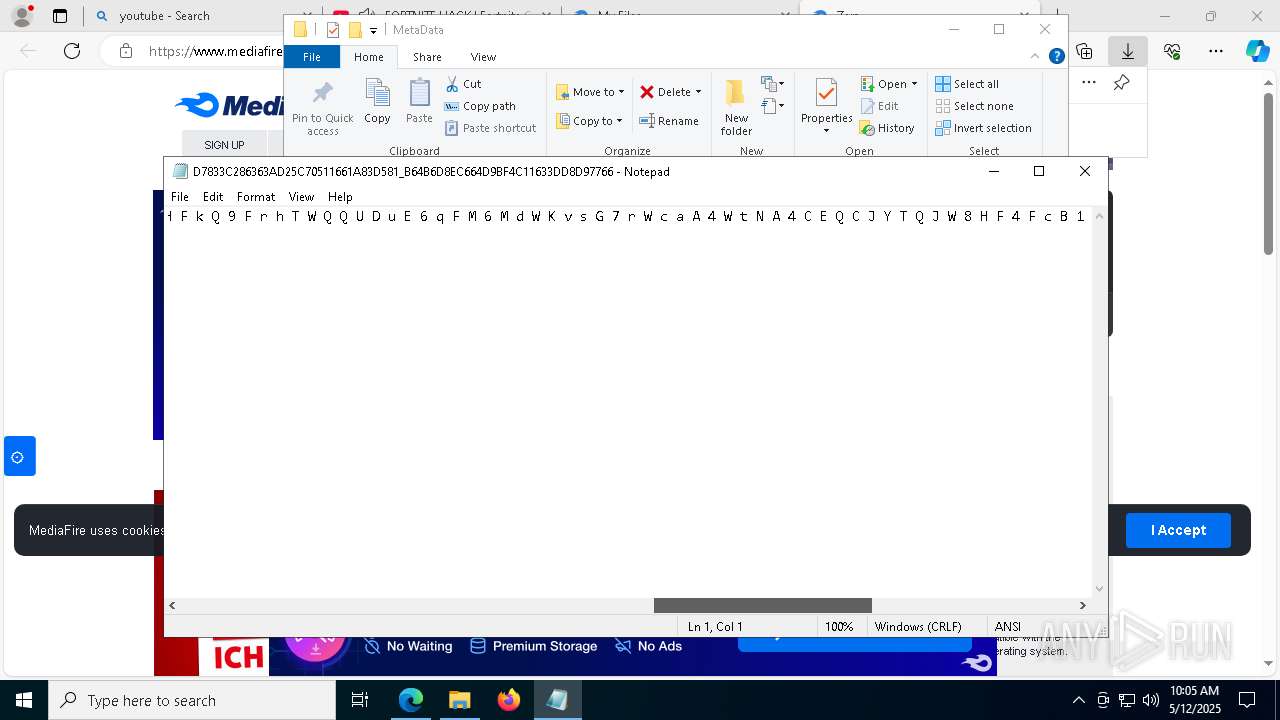Click Rename in Organize group
1280x720 pixels.
pyautogui.click(x=669, y=121)
